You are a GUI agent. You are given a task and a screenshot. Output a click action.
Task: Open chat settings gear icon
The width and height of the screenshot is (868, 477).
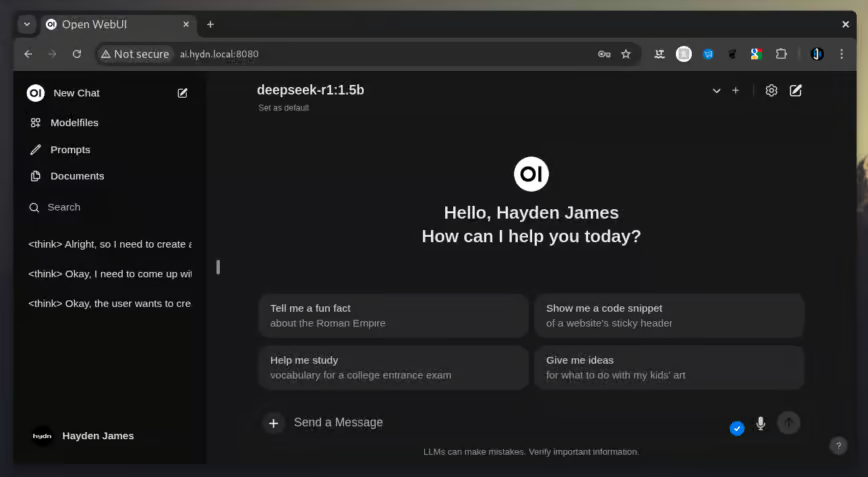click(x=771, y=91)
